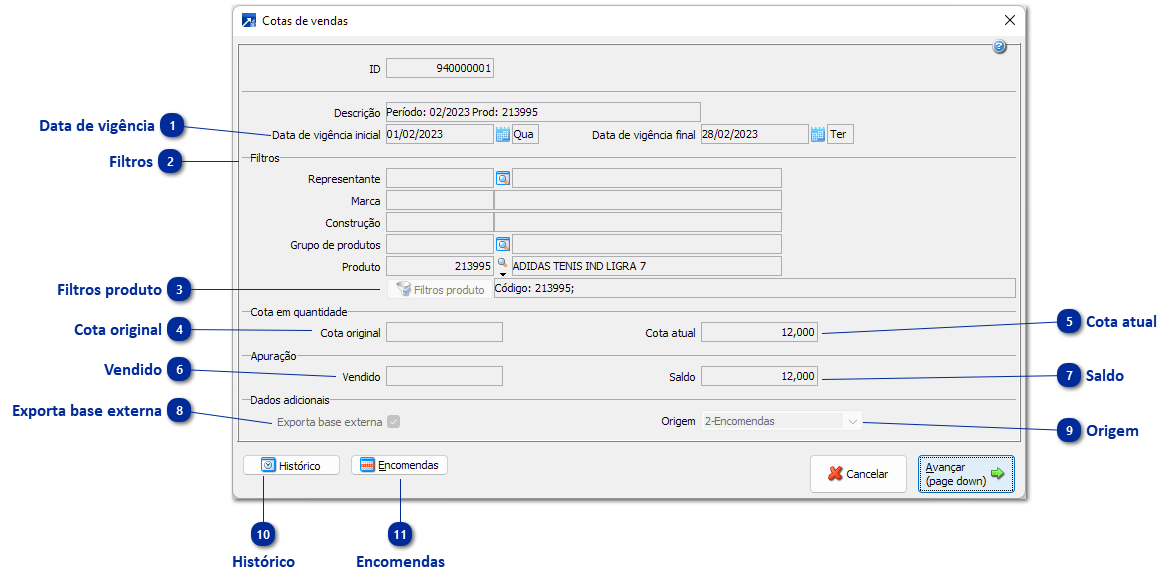
Task: Click the Representante lookup search icon
Action: pos(502,179)
